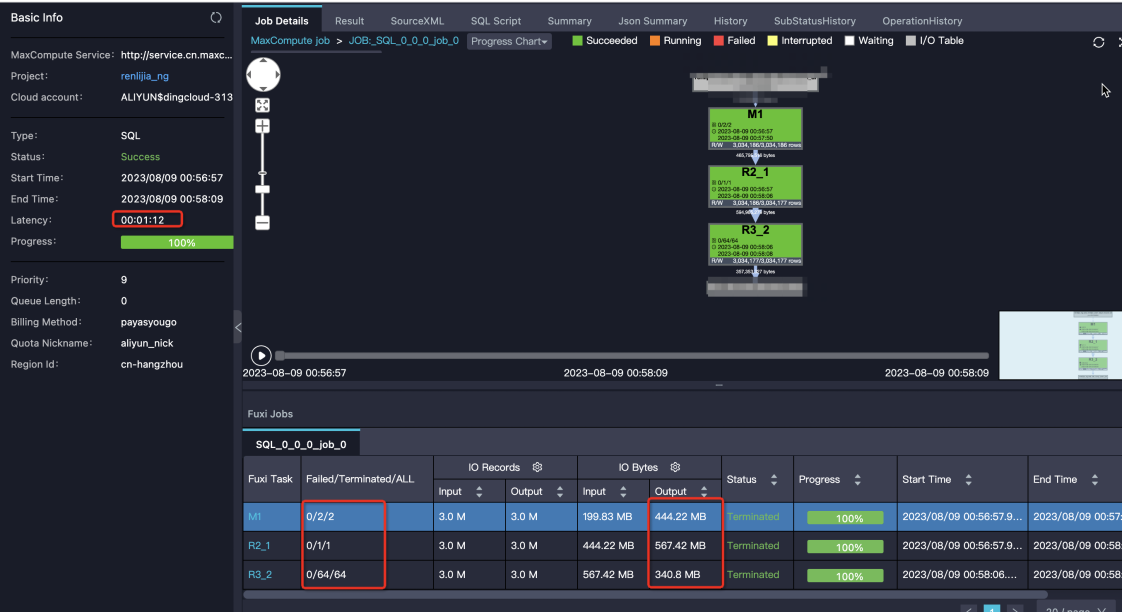The height and width of the screenshot is (612, 1122).
Task: Open the Progress Chart dropdown
Action: (x=509, y=42)
